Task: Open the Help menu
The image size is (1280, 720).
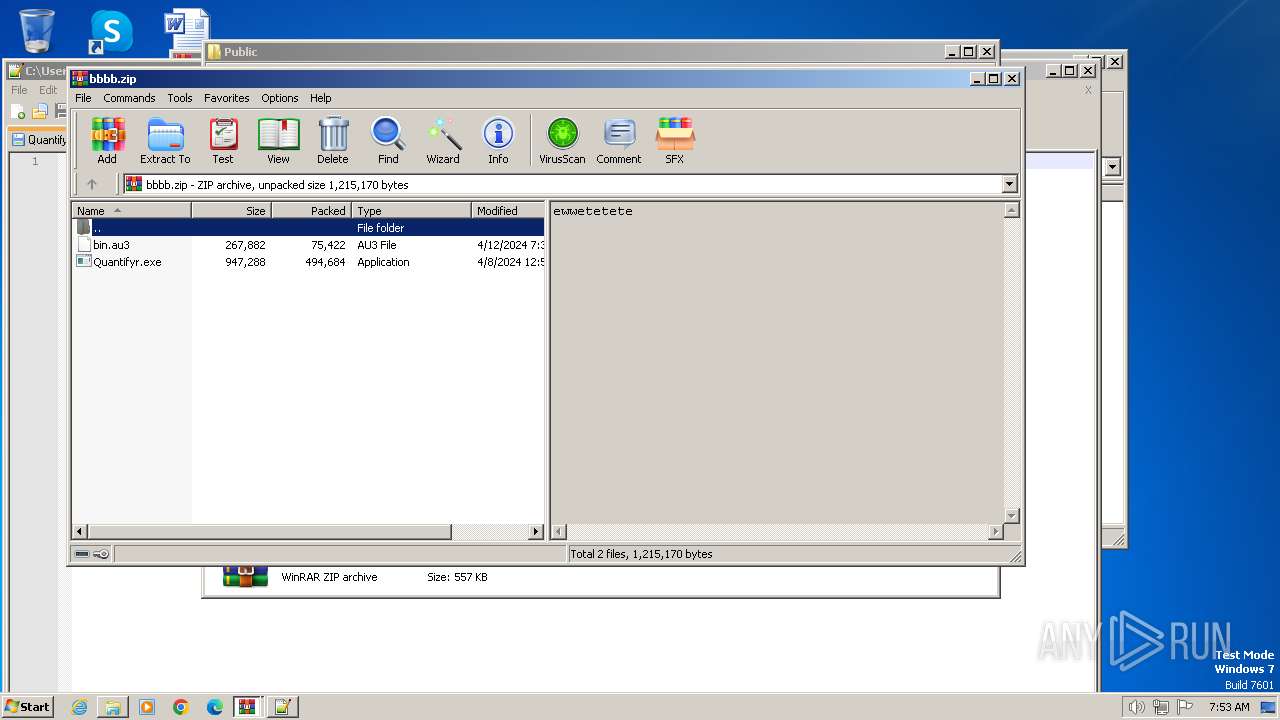Action: coord(320,98)
